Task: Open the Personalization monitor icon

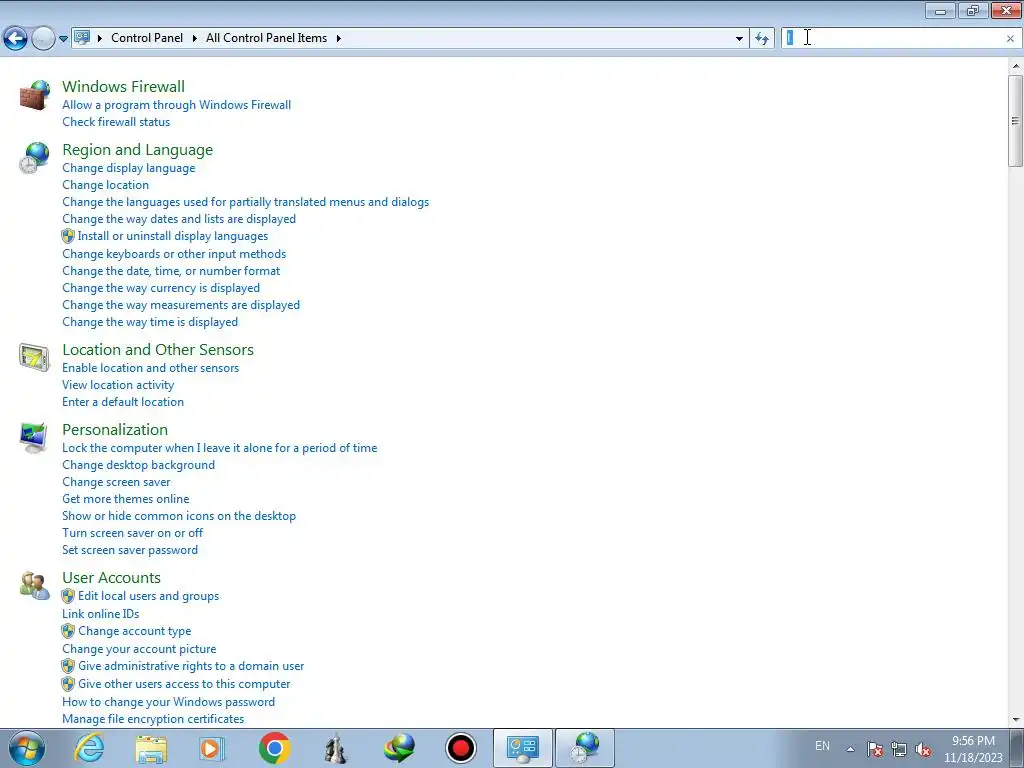Action: coord(34,438)
